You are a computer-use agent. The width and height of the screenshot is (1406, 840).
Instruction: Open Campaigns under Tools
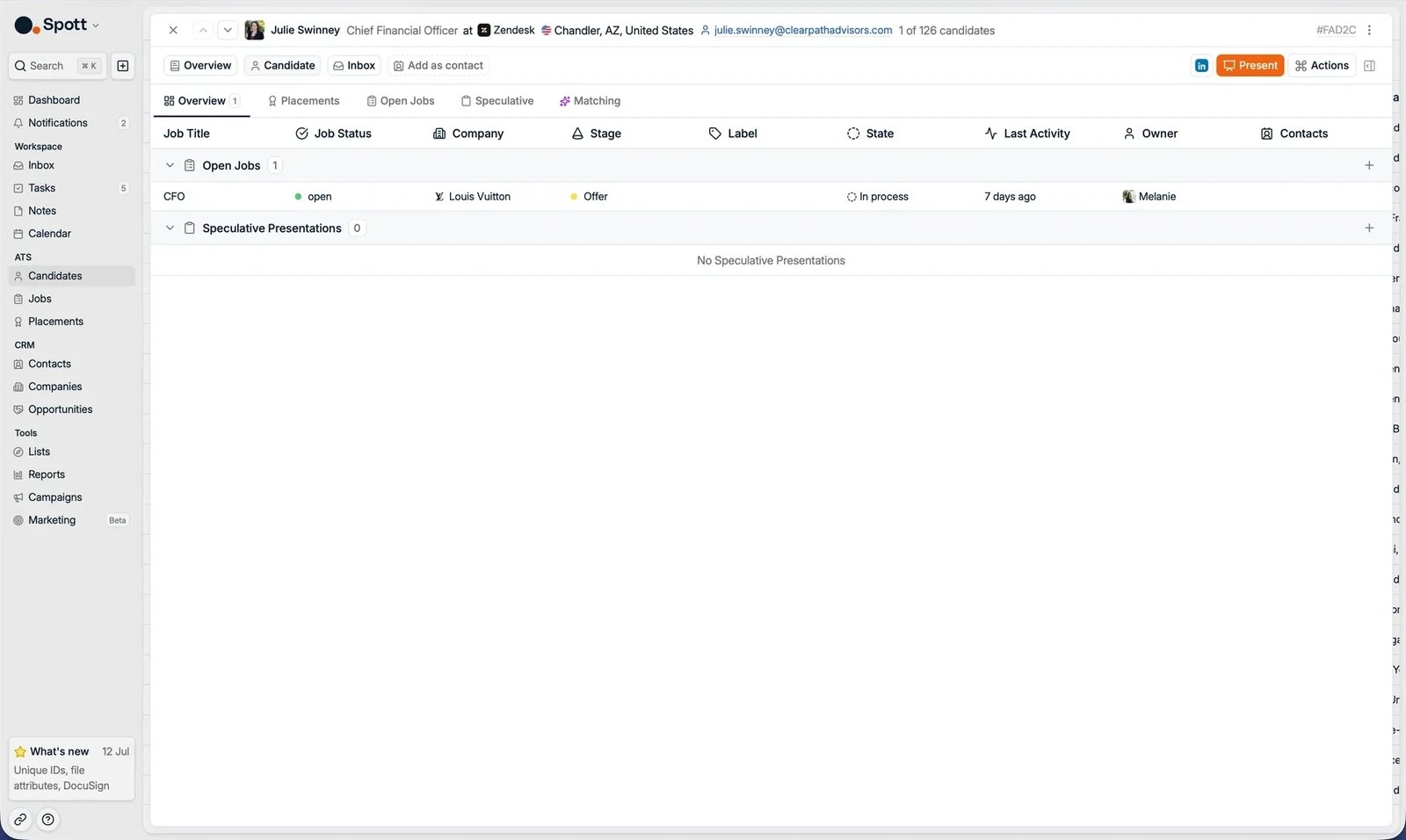point(71,497)
